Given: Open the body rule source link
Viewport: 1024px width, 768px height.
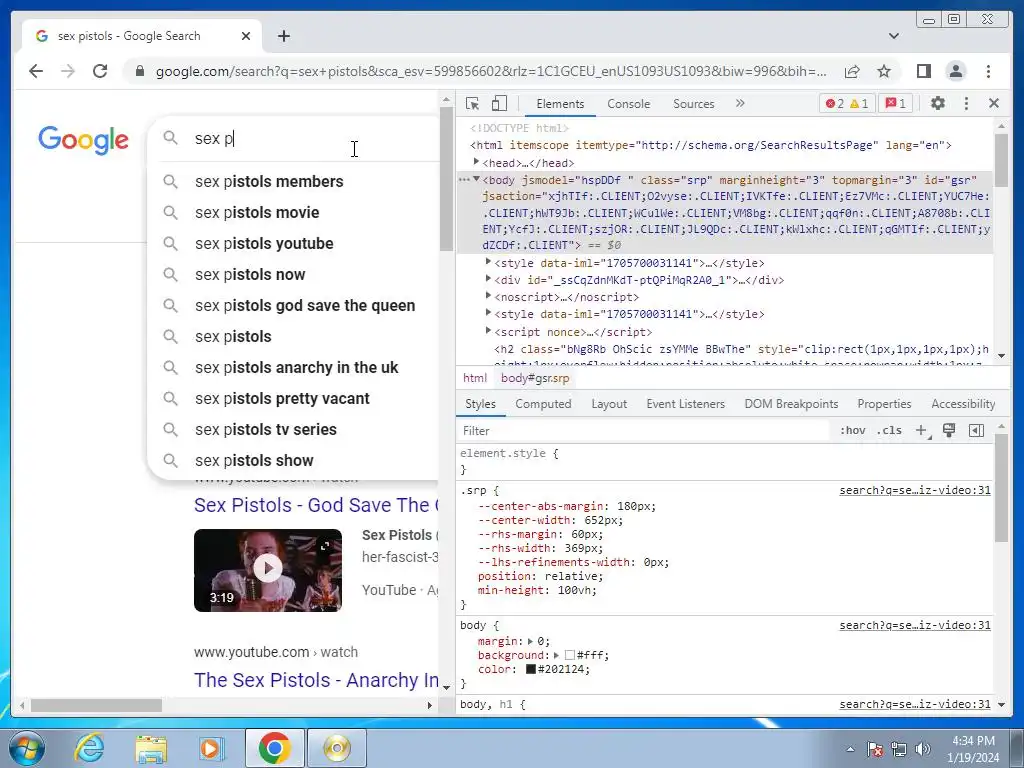Looking at the screenshot, I should coord(915,626).
